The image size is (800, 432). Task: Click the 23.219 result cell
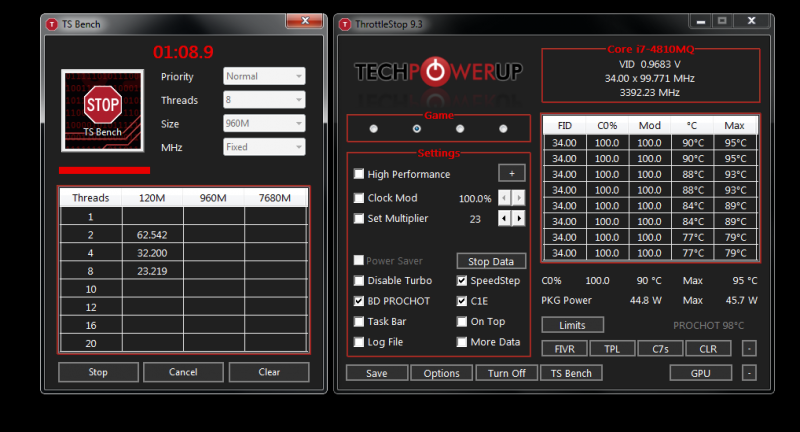152,271
